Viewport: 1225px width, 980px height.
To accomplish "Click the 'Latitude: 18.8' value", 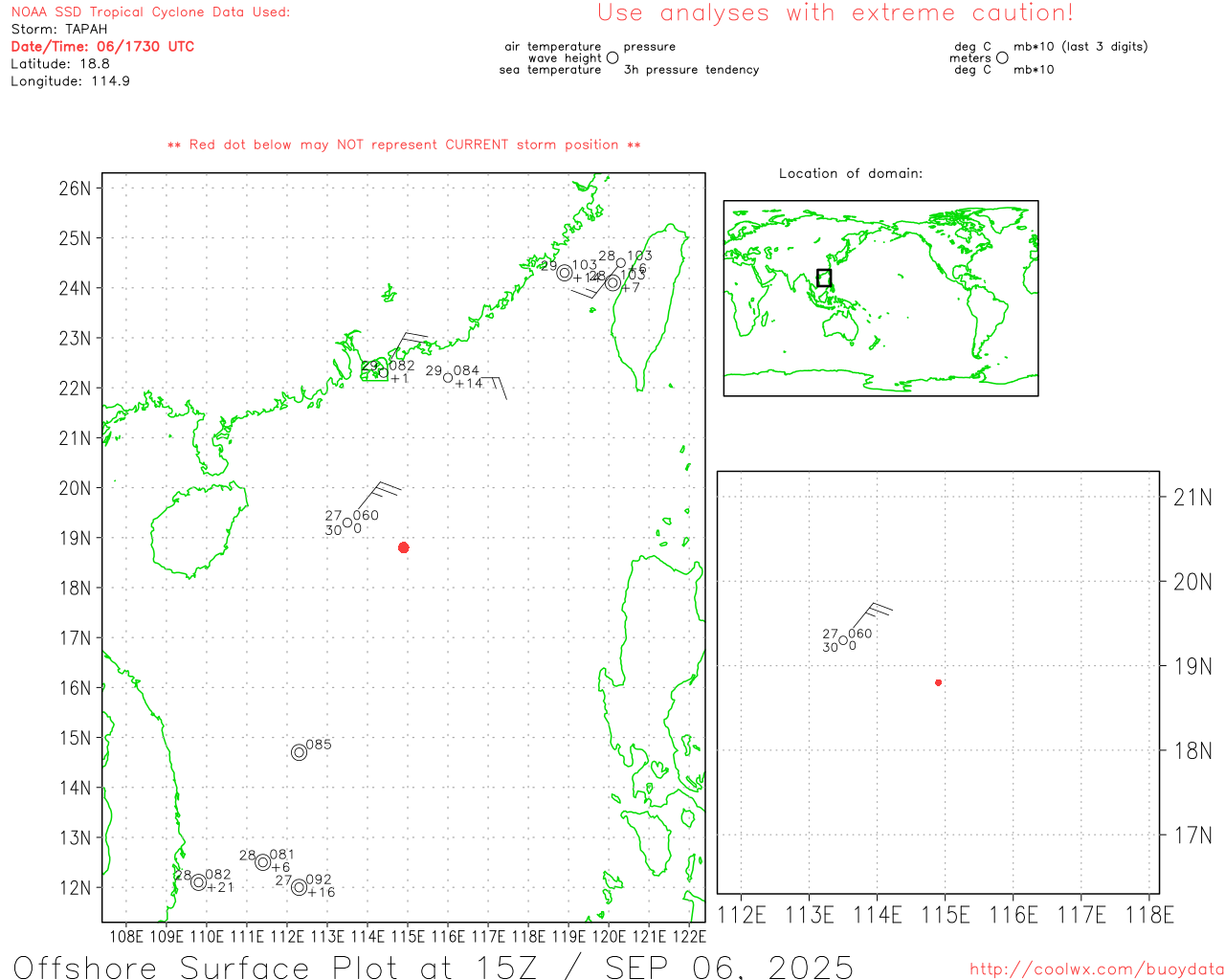I will click(60, 64).
